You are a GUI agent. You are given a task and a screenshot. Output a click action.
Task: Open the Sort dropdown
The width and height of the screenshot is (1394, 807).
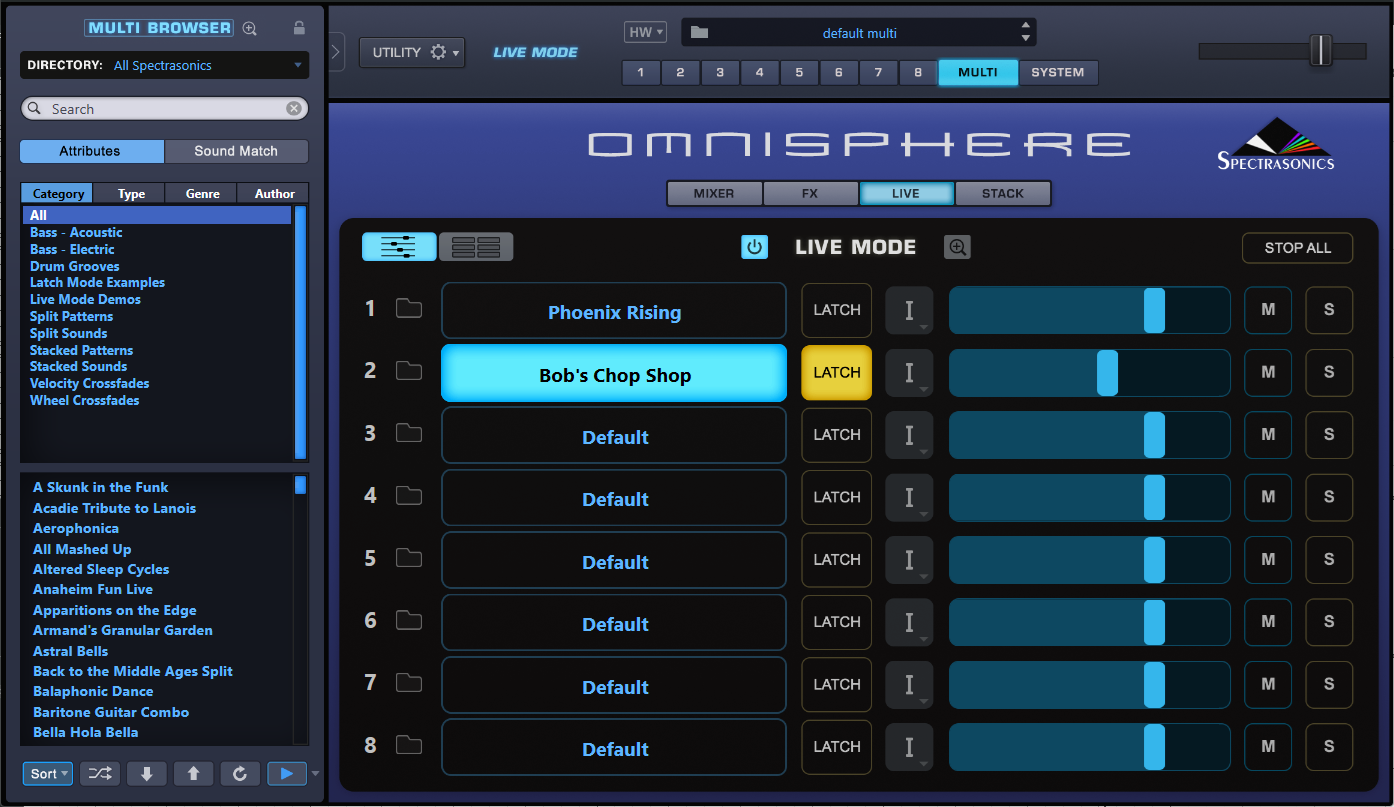pyautogui.click(x=48, y=773)
